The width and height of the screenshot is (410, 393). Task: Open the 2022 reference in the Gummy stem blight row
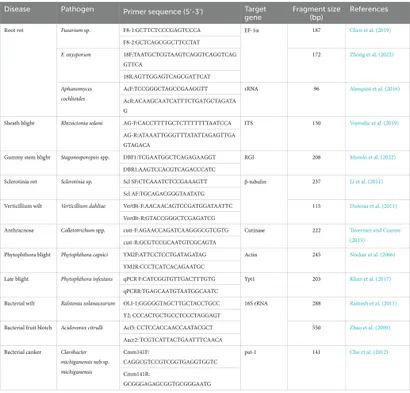point(373,157)
